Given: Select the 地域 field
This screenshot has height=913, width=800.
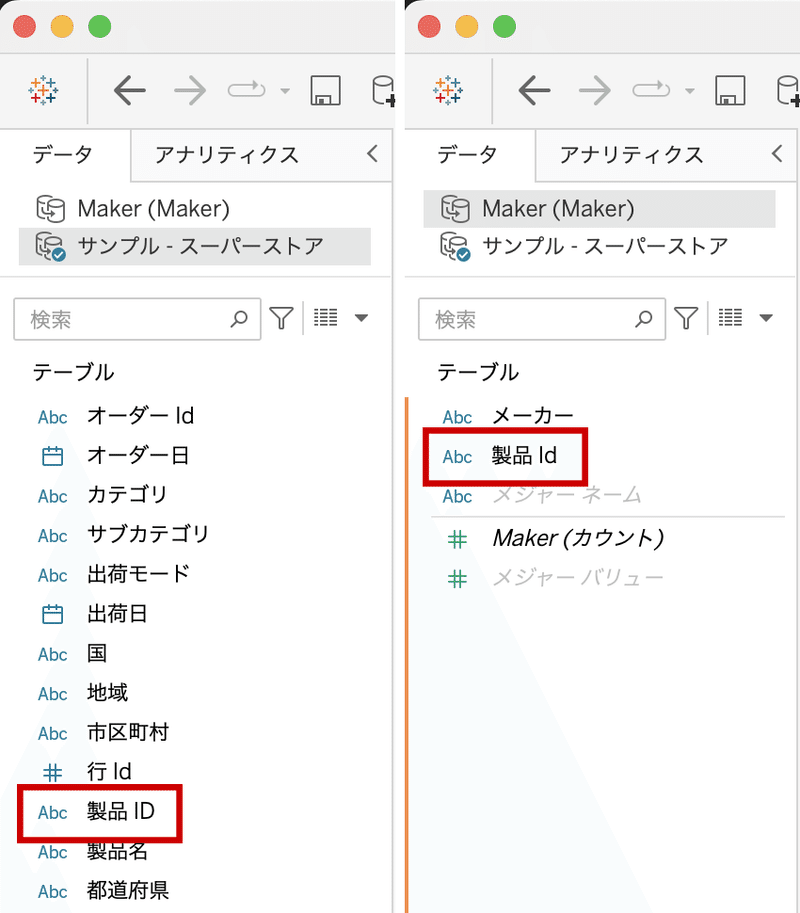Looking at the screenshot, I should click(x=107, y=693).
